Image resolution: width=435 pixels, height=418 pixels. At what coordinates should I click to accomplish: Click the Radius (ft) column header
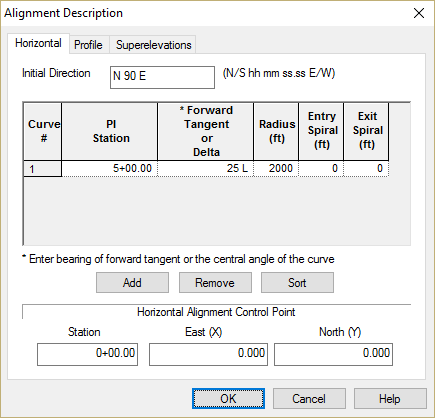tap(276, 131)
